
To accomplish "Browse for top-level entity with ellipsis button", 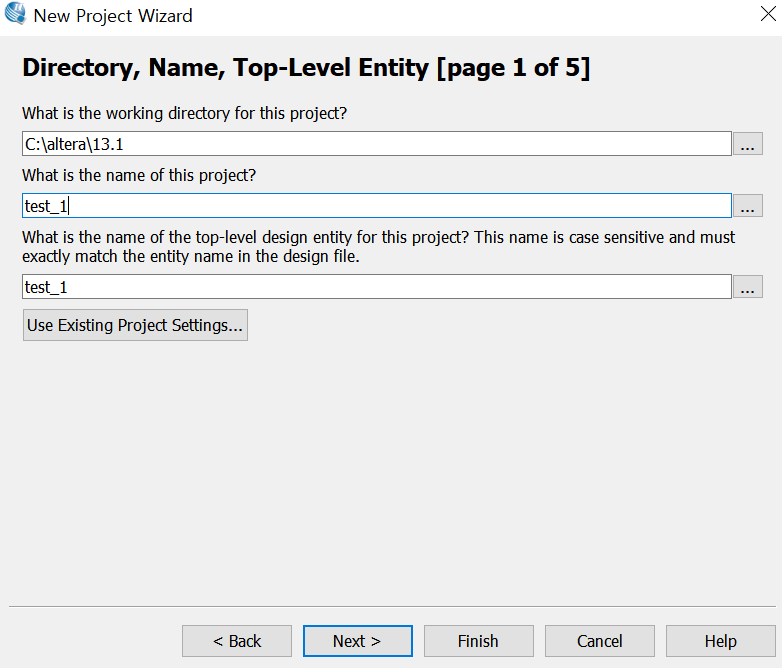I will tap(747, 286).
